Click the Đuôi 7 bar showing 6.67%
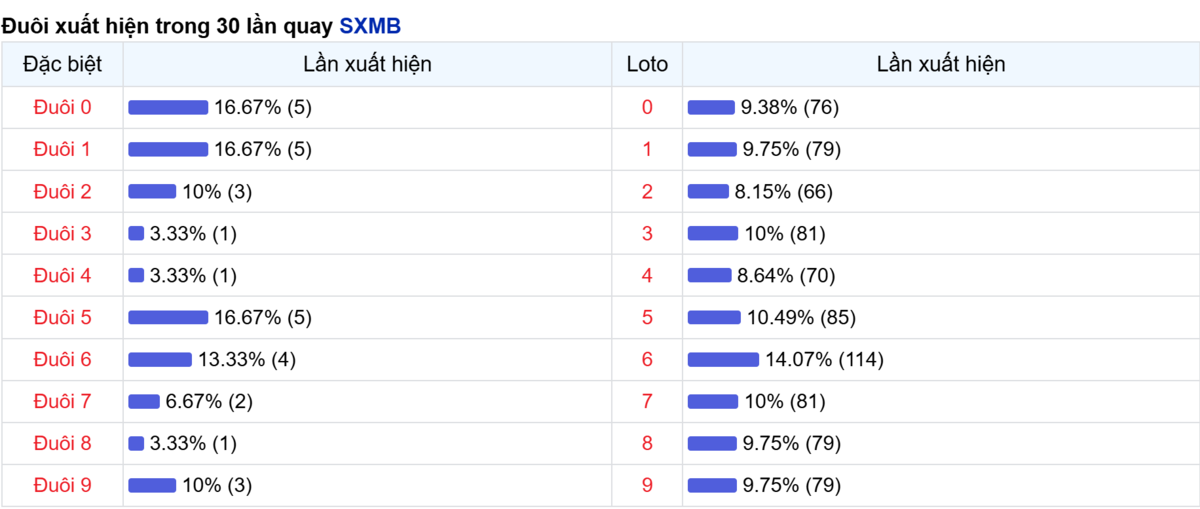Screen dimensions: 1200x509 click(144, 401)
